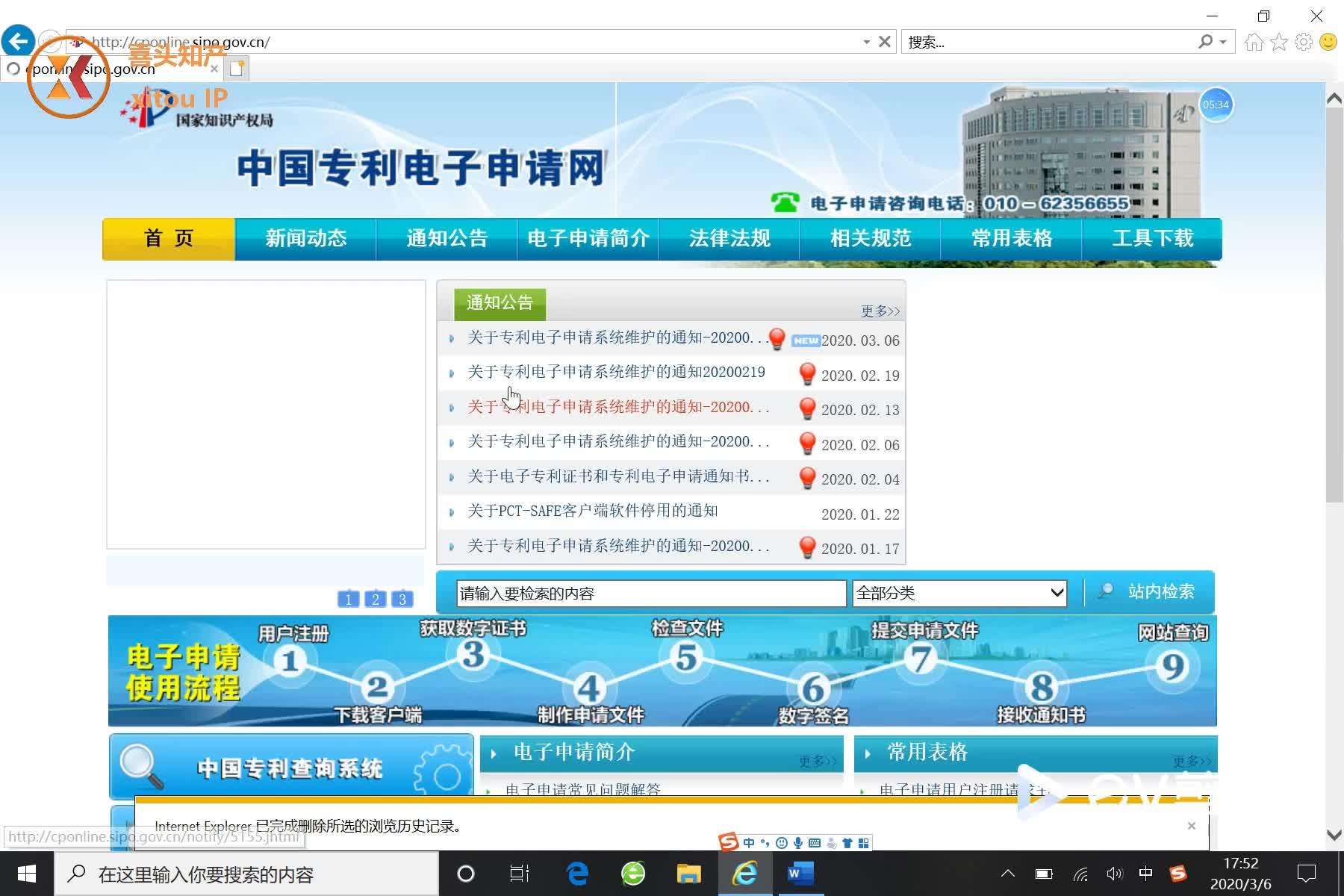Open the red highlighted notice dated 2020.02.13
Screen dimensions: 1344x896
tap(617, 407)
